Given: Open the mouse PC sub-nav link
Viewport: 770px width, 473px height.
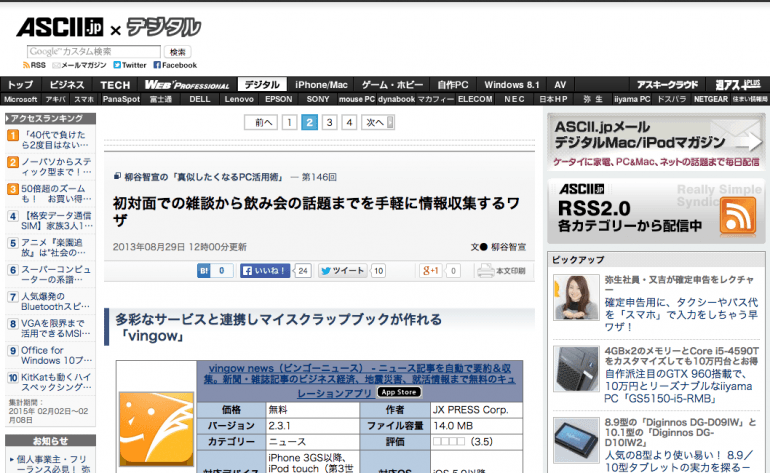Looking at the screenshot, I should [357, 99].
